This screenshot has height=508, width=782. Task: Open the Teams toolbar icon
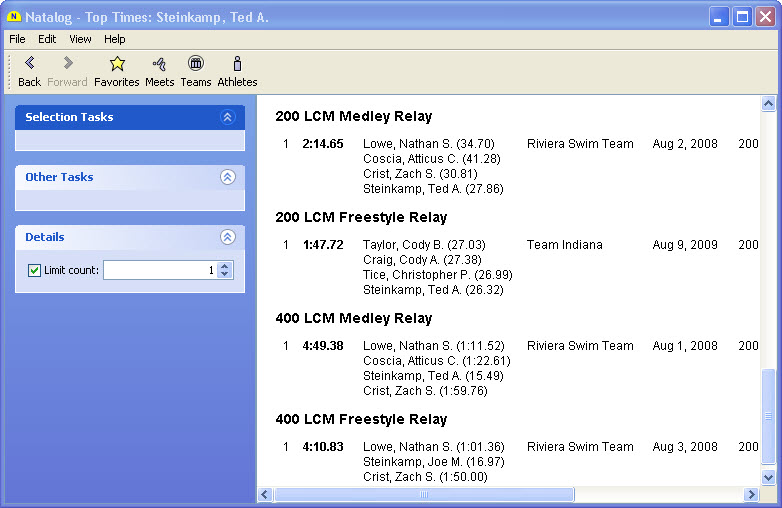coord(195,64)
